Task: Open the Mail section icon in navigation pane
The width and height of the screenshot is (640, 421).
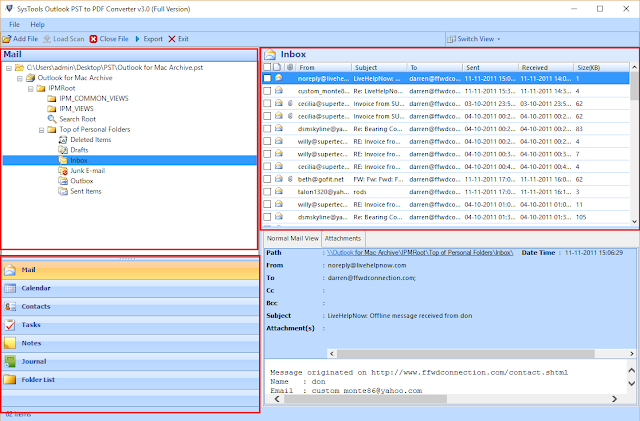Action: pos(10,270)
